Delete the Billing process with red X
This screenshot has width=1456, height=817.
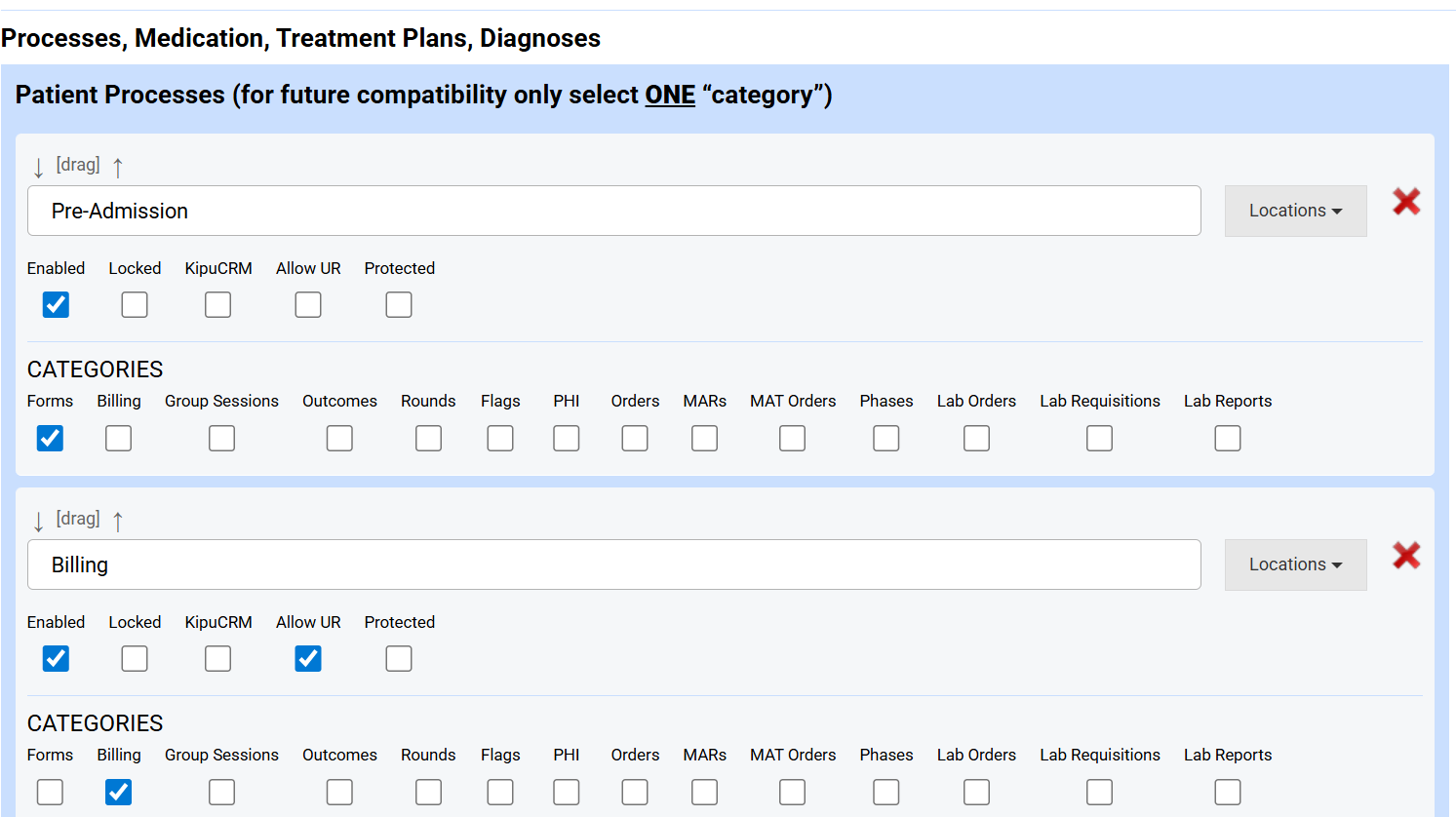pyautogui.click(x=1405, y=556)
